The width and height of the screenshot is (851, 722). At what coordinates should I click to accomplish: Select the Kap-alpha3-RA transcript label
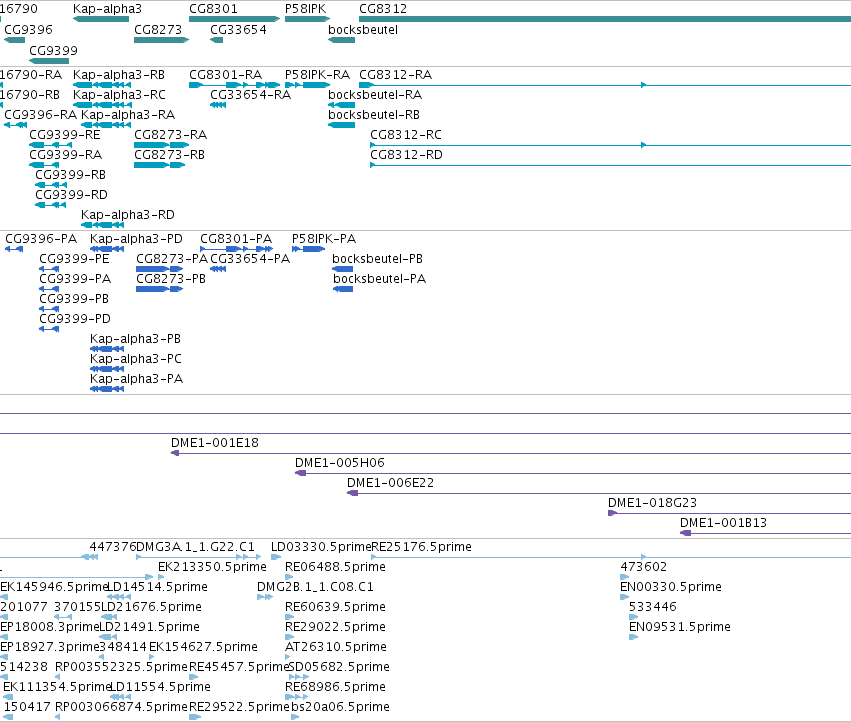(x=128, y=115)
